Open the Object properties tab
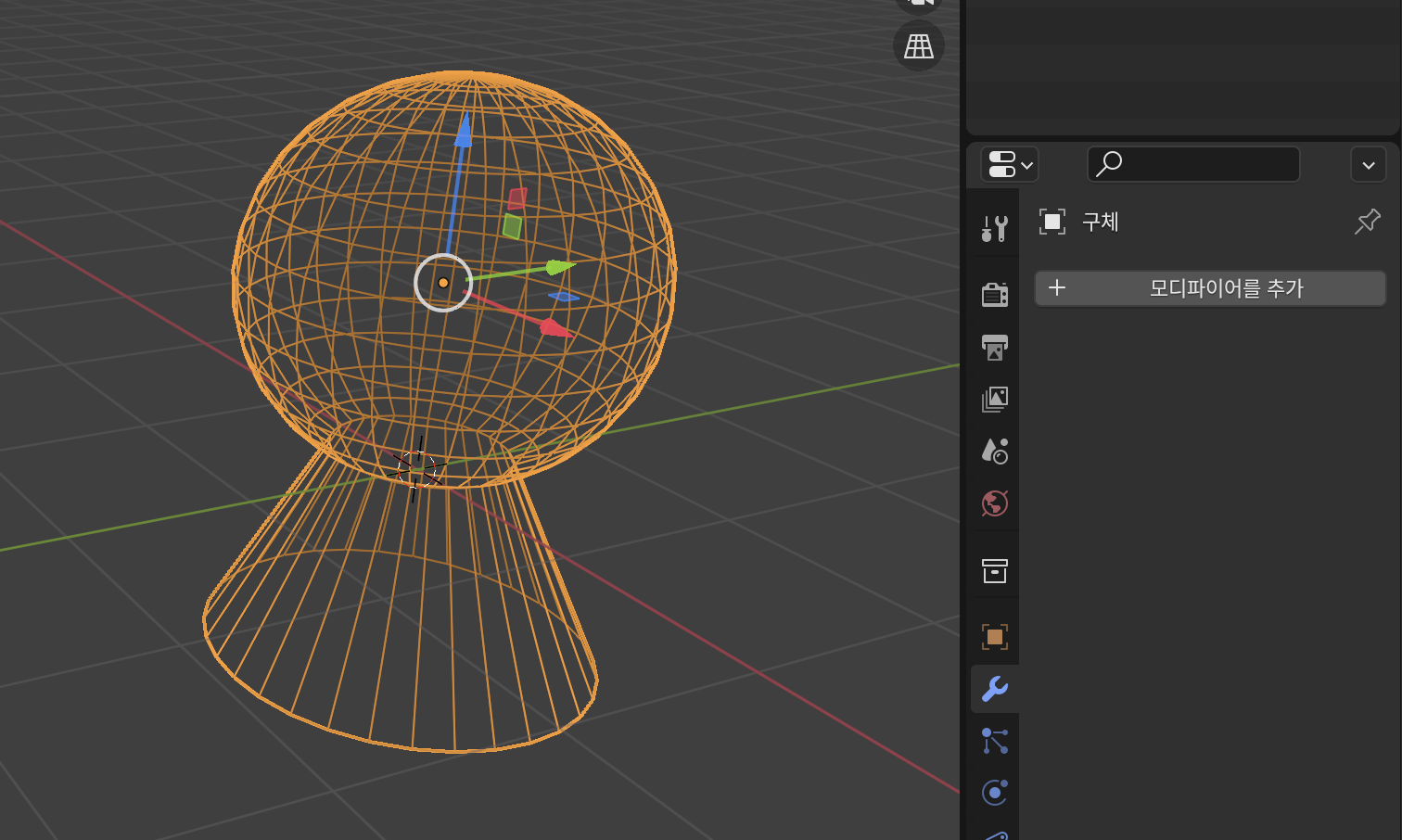Screen dimensions: 1402x840 click(x=995, y=637)
